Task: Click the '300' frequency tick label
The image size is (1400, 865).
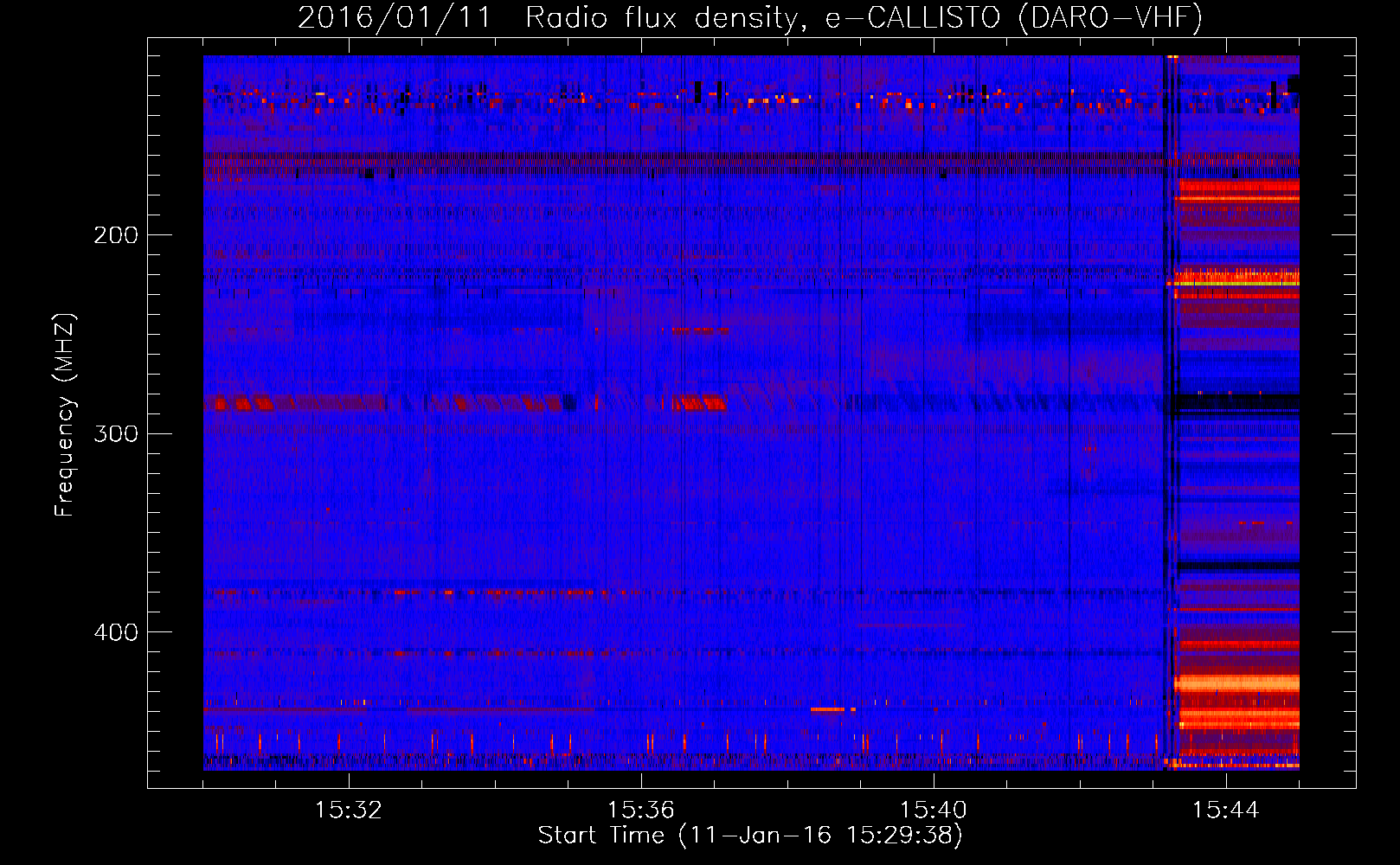Action: pyautogui.click(x=116, y=433)
